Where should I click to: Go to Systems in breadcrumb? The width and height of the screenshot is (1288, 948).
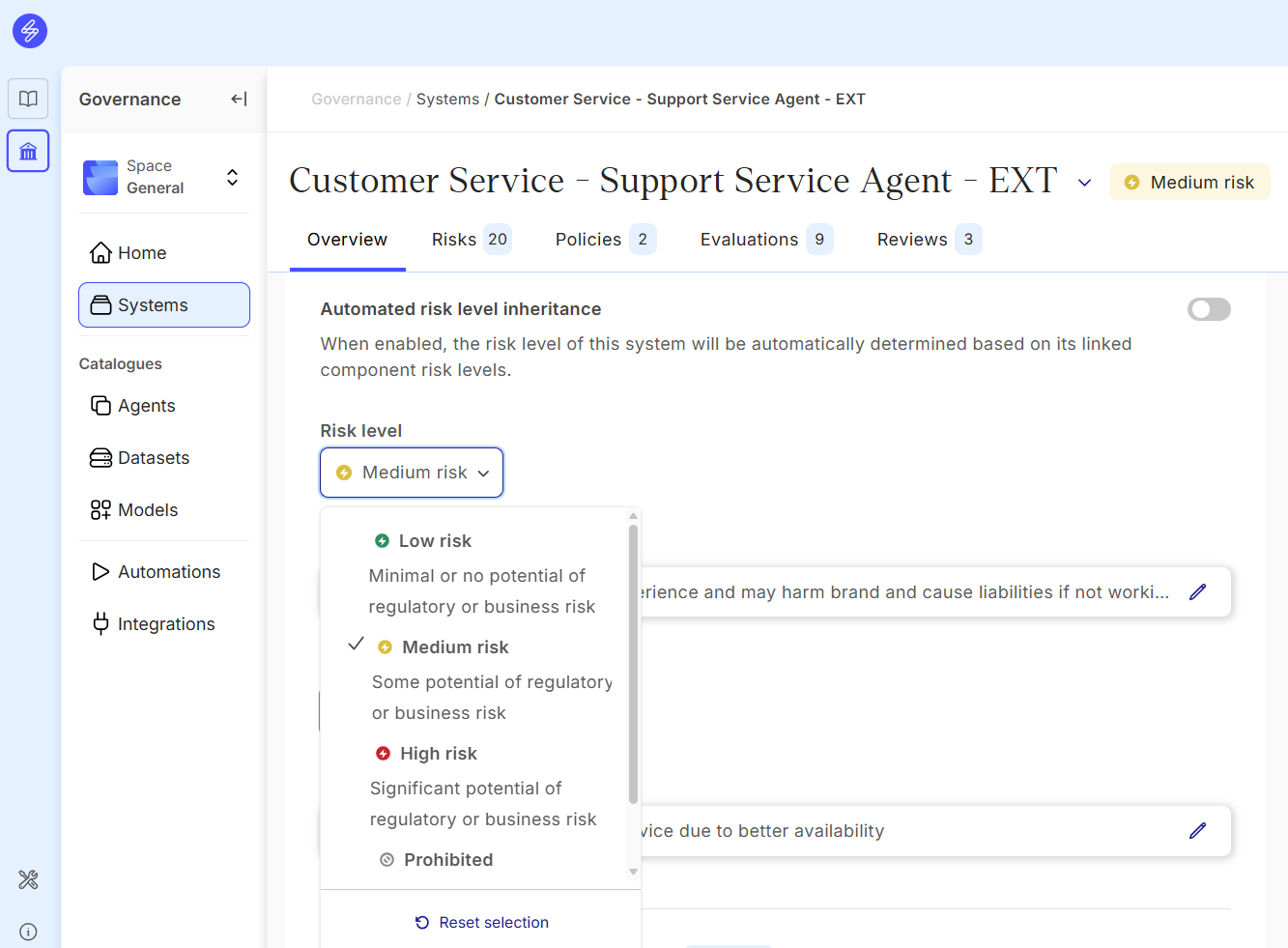pyautogui.click(x=447, y=100)
